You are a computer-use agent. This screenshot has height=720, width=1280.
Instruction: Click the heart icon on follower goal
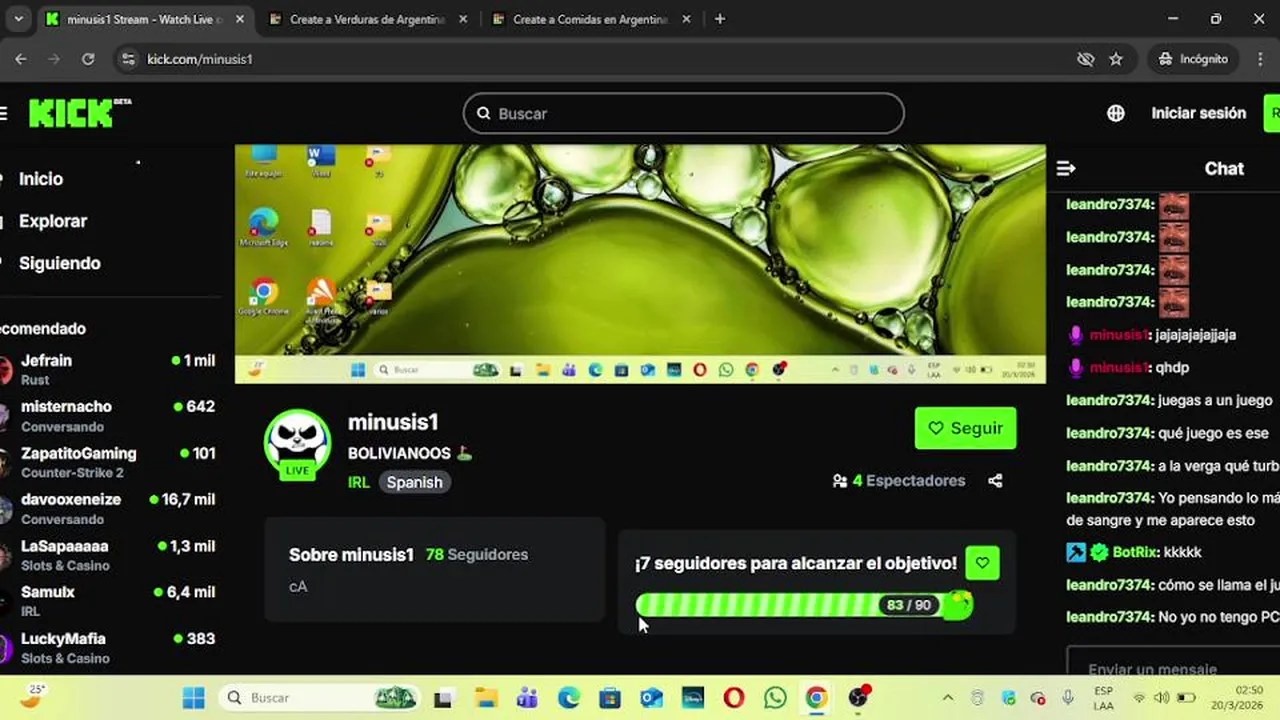(982, 563)
